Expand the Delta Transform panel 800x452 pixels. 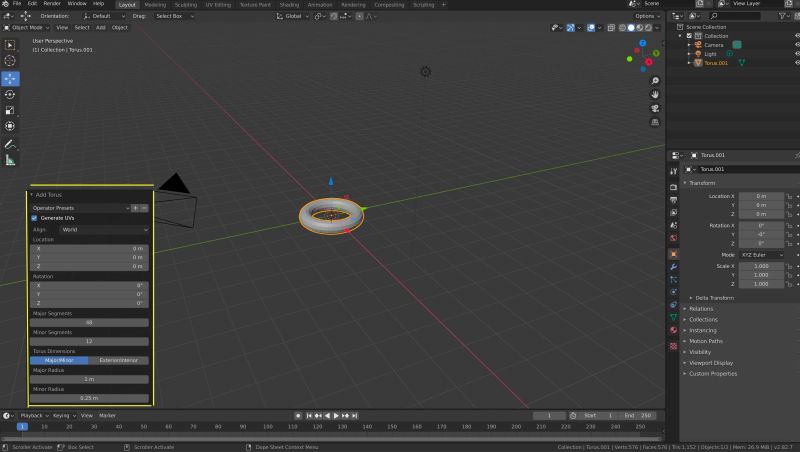714,298
